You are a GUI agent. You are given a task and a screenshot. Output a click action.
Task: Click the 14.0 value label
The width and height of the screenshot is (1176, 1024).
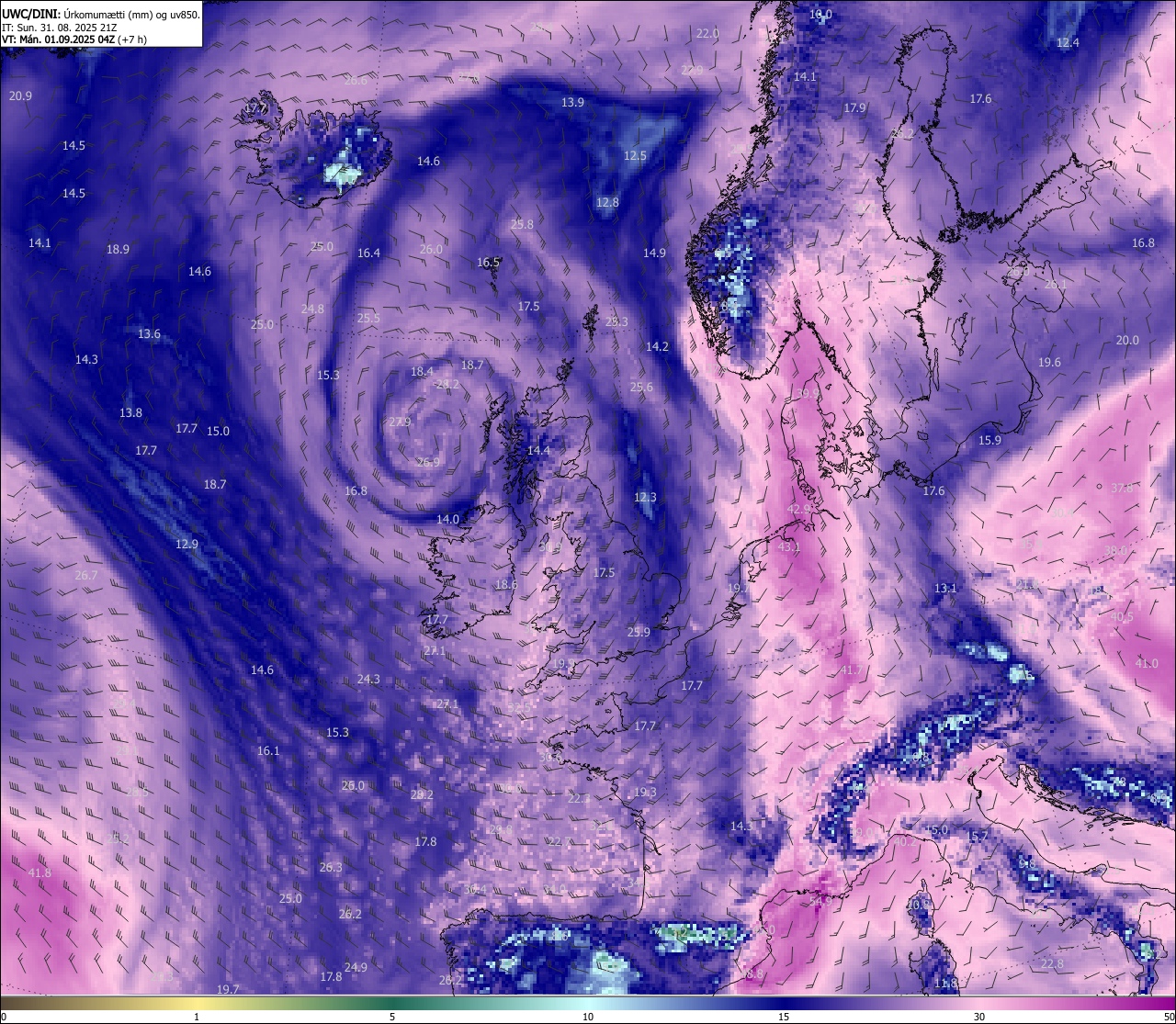(447, 519)
